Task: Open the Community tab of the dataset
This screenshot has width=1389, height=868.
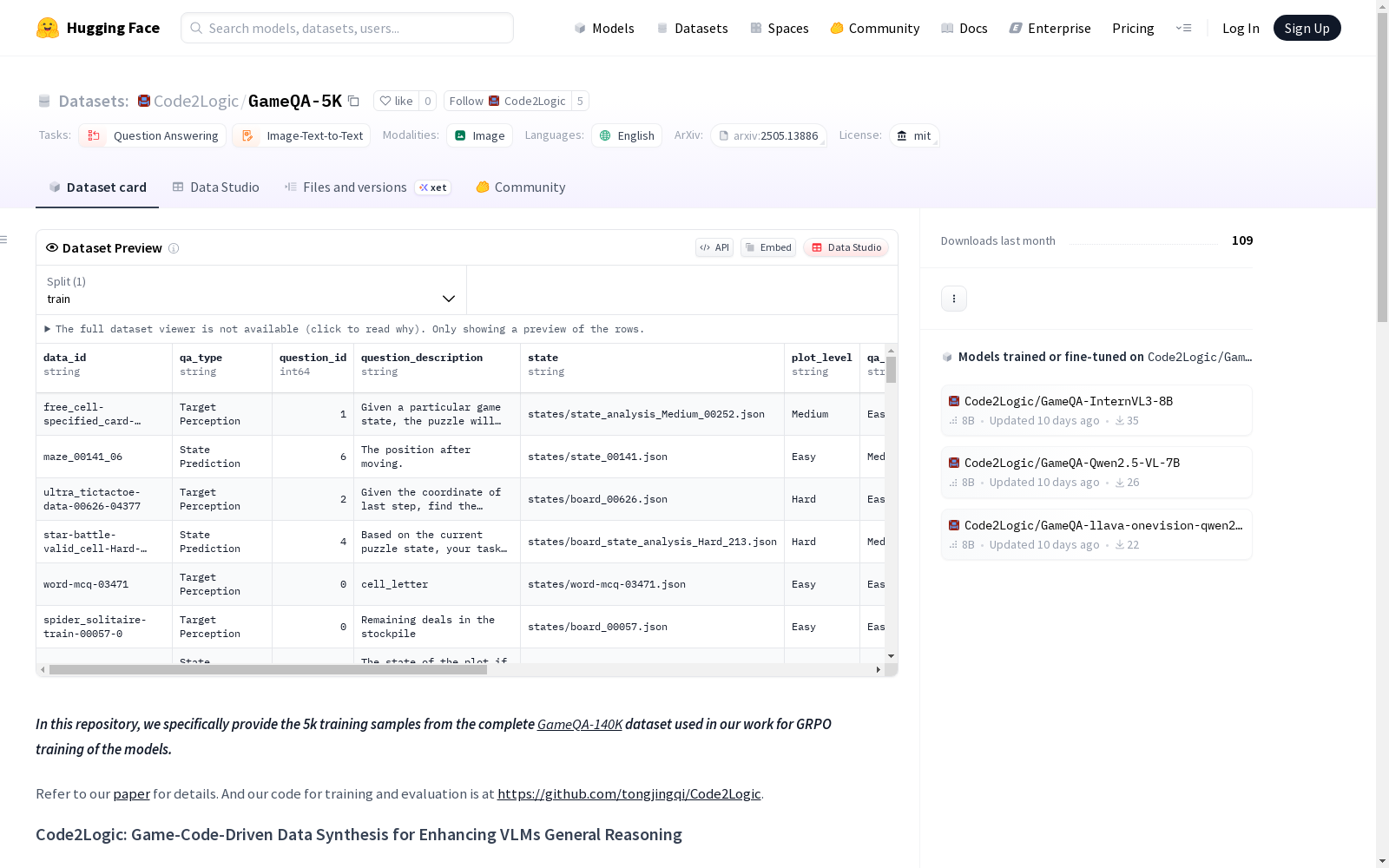Action: coord(521,187)
